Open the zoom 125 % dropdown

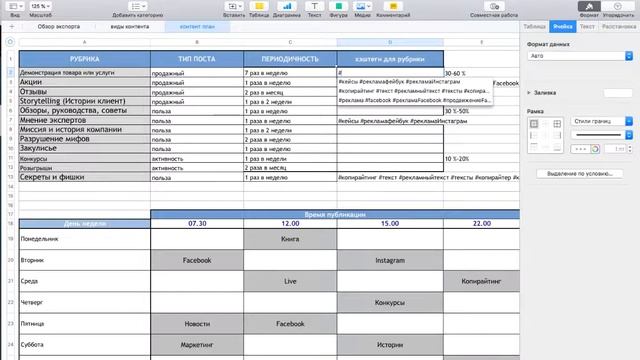[x=40, y=7]
